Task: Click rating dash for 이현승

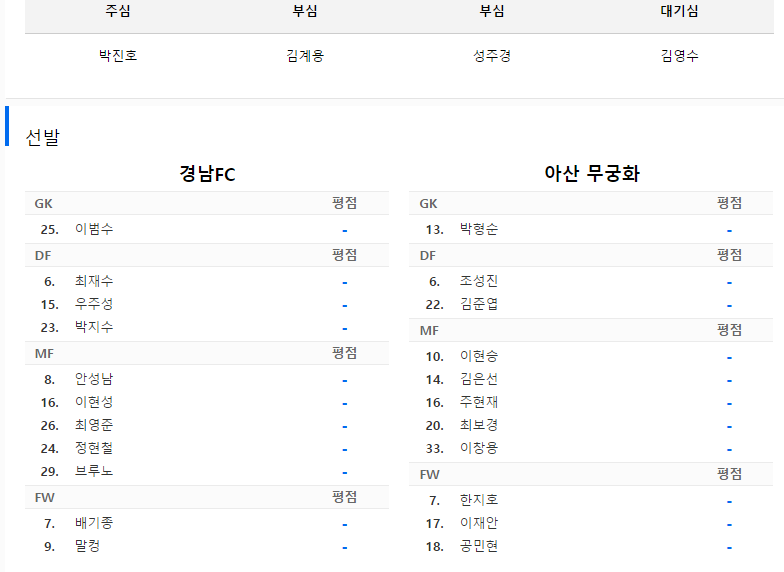Action: [730, 358]
